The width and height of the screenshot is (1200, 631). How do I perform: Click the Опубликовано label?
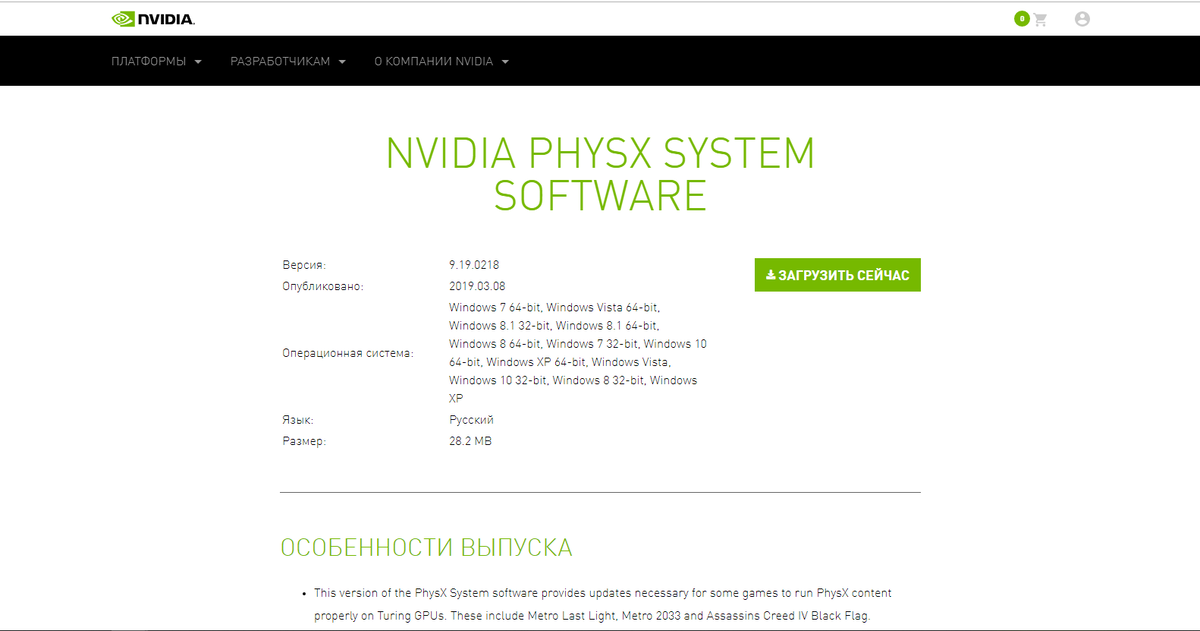tap(323, 286)
